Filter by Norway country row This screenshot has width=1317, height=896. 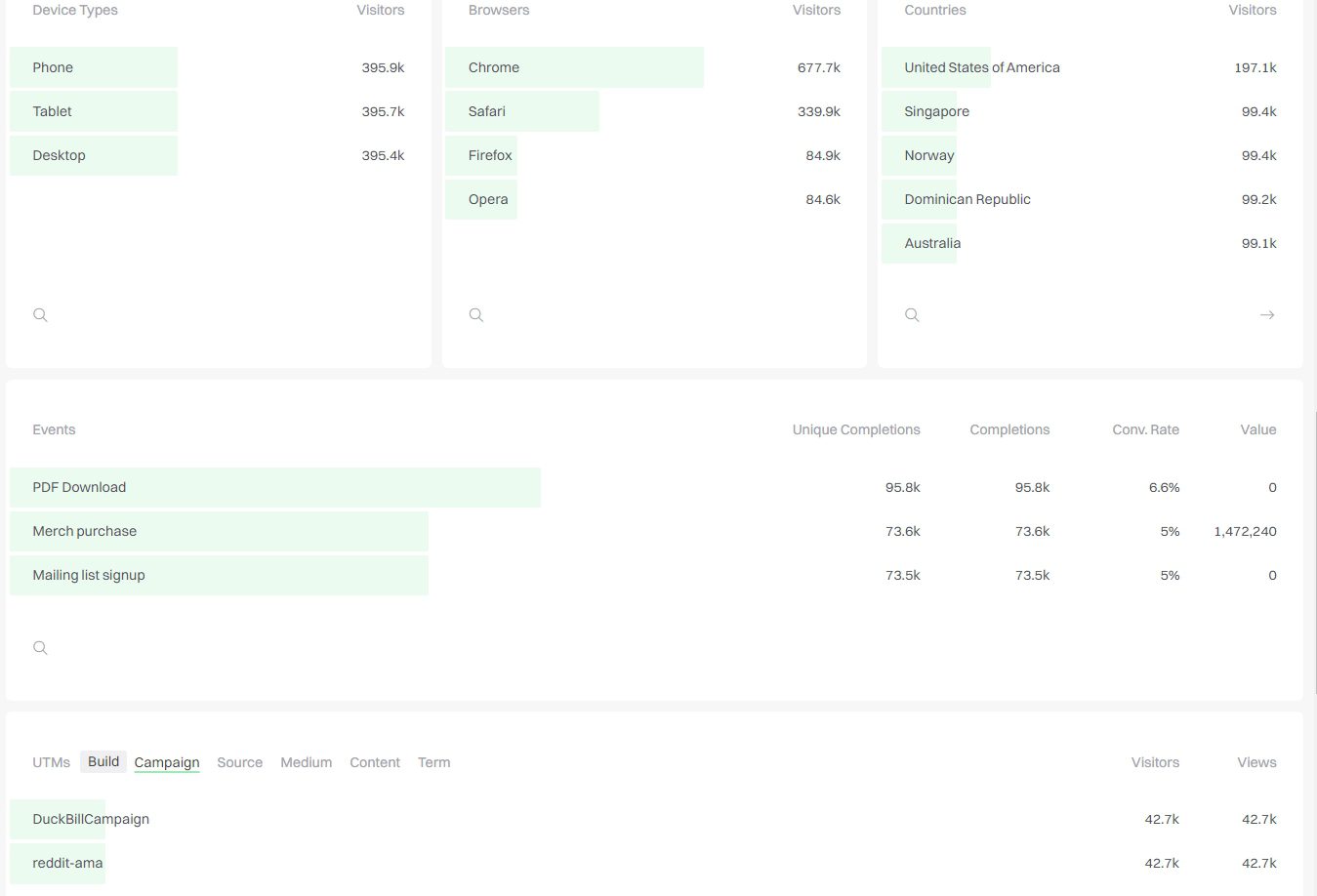point(1091,155)
